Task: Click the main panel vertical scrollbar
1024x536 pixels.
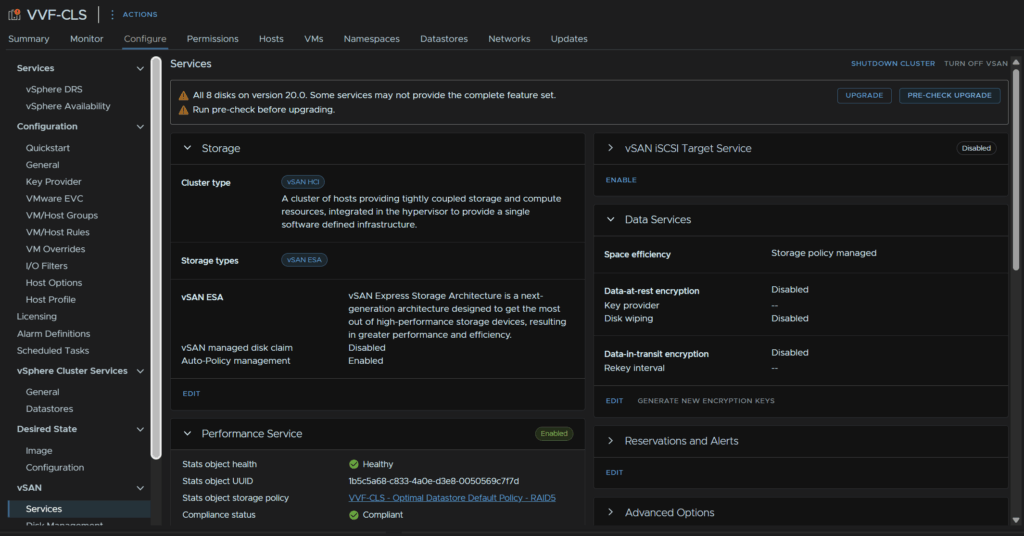Action: point(1016,168)
